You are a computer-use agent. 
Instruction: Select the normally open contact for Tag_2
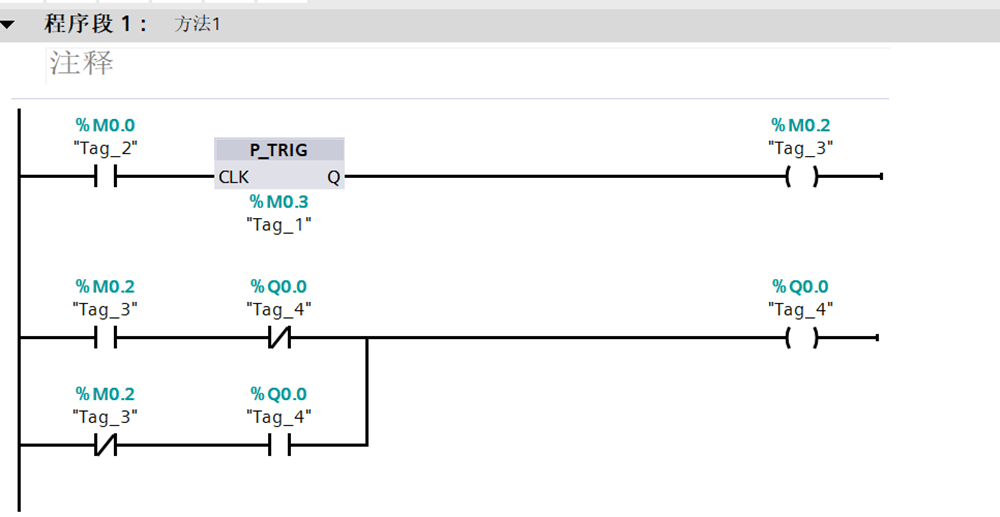[105, 178]
